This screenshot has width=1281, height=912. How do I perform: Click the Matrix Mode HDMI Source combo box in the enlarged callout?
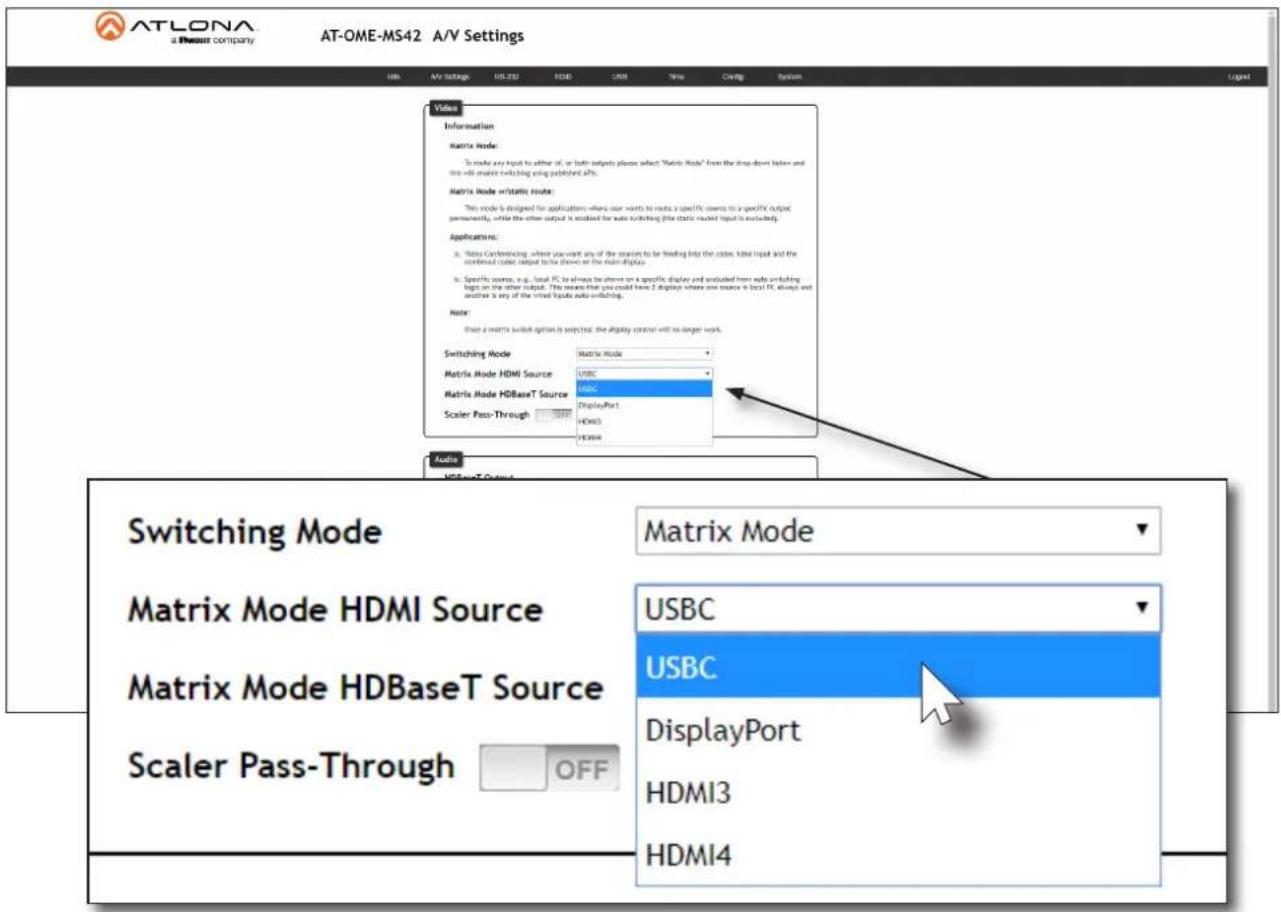[898, 608]
